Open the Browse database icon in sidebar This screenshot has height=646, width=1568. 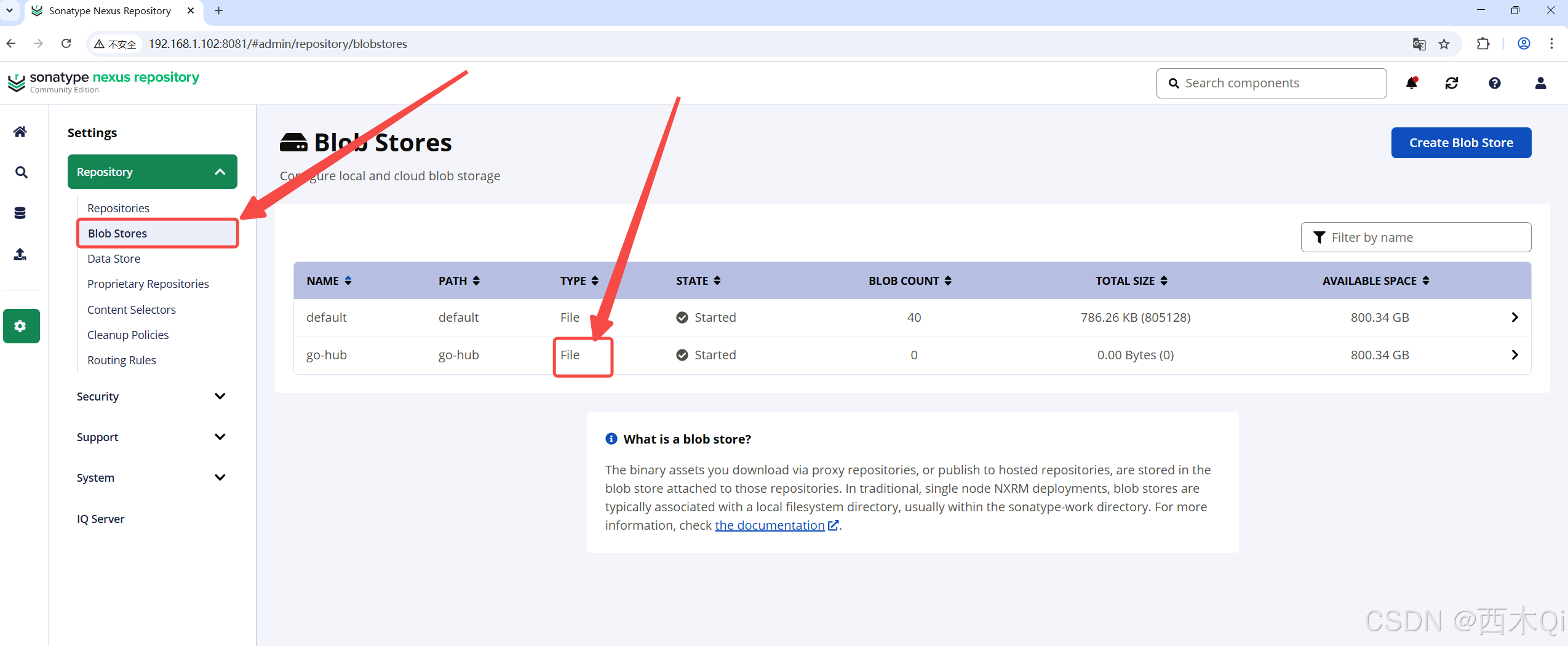point(20,213)
